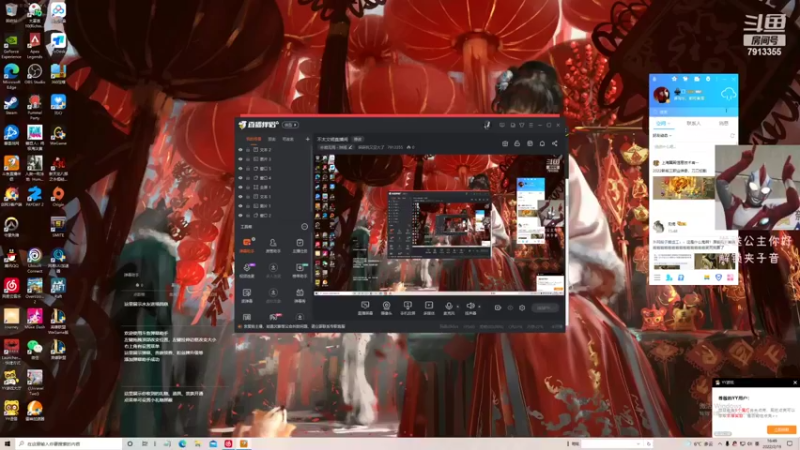
Task: Switch to the second scene panel tab
Action: (272, 139)
